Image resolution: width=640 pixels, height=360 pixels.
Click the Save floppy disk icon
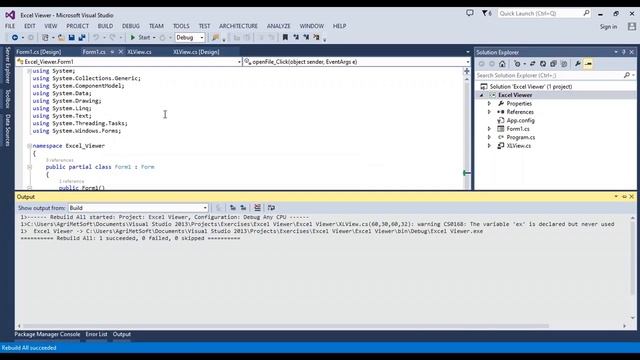tap(71, 38)
